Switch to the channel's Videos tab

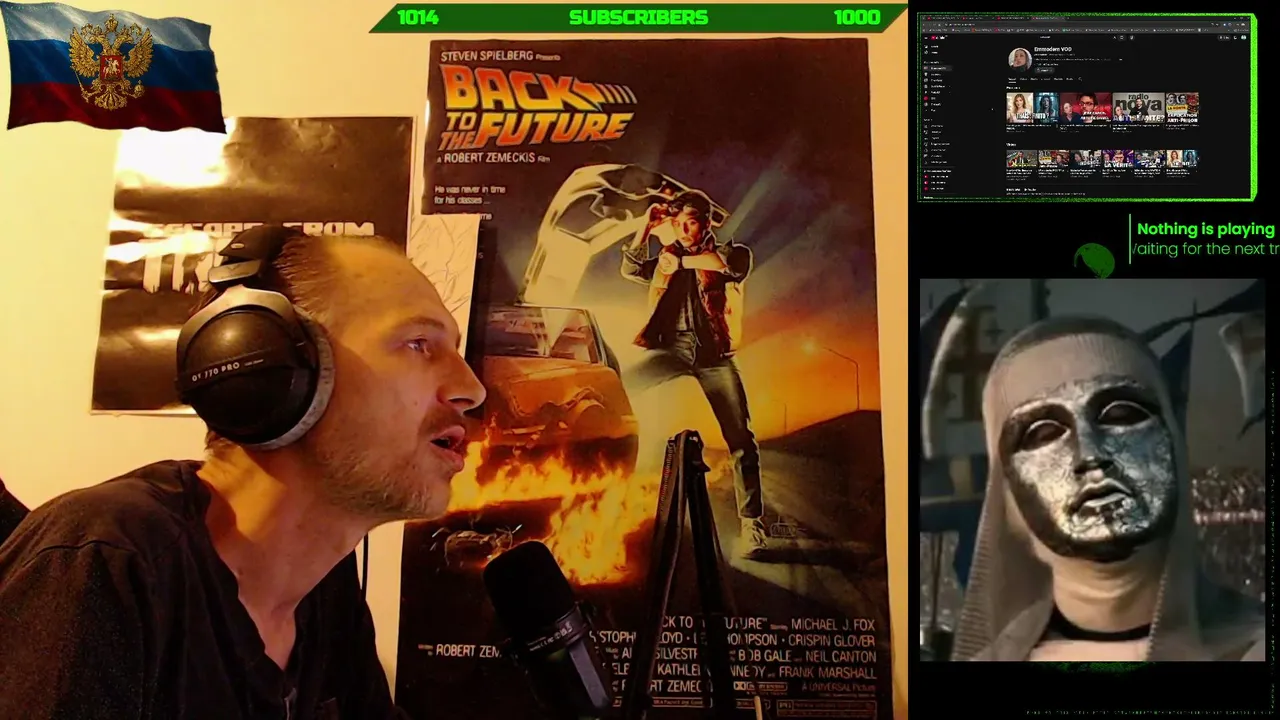tap(1023, 79)
